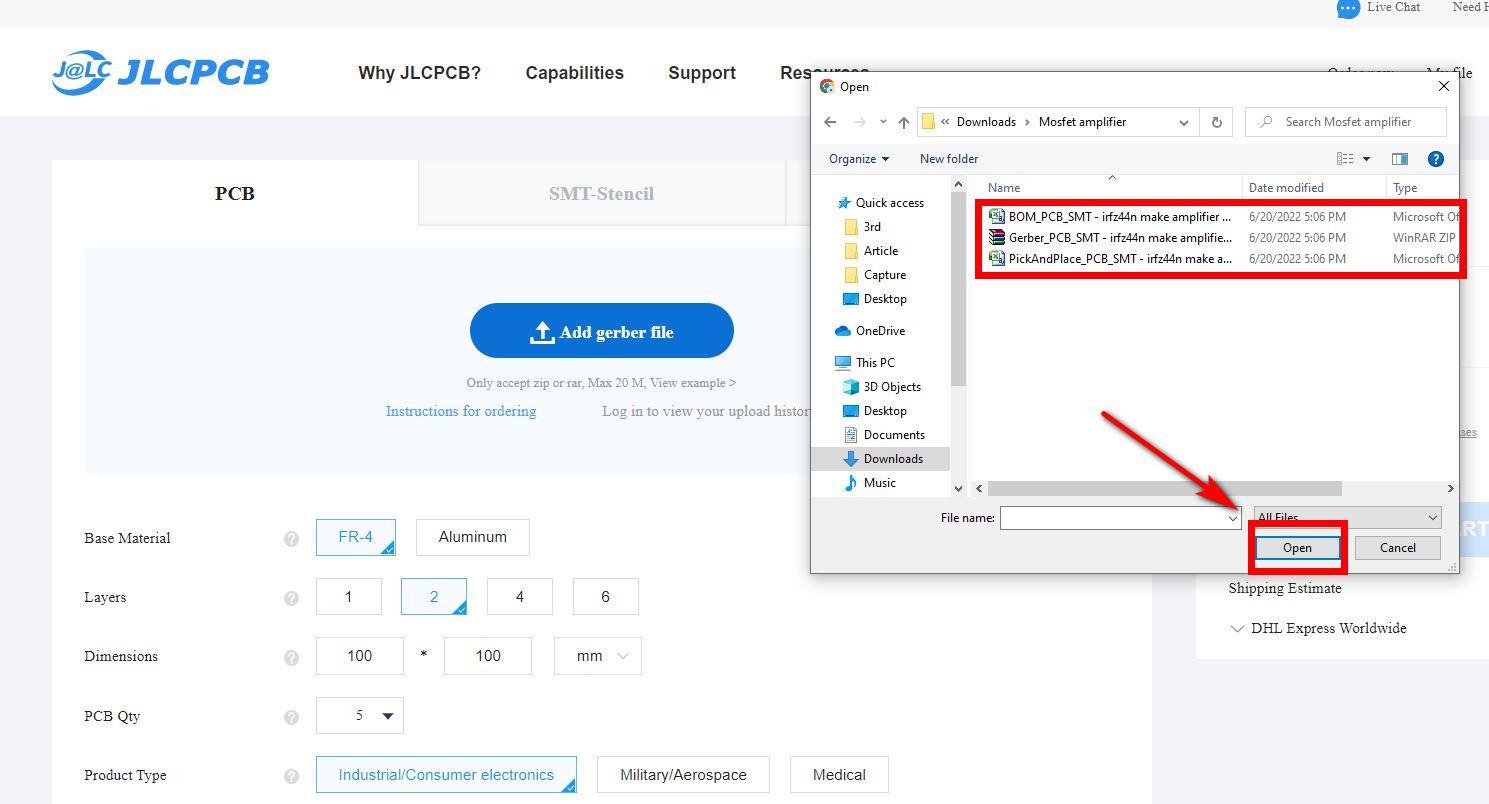Select the Gerber_PCB_SMT WinRAR zip file
This screenshot has height=804, width=1489.
point(1110,237)
